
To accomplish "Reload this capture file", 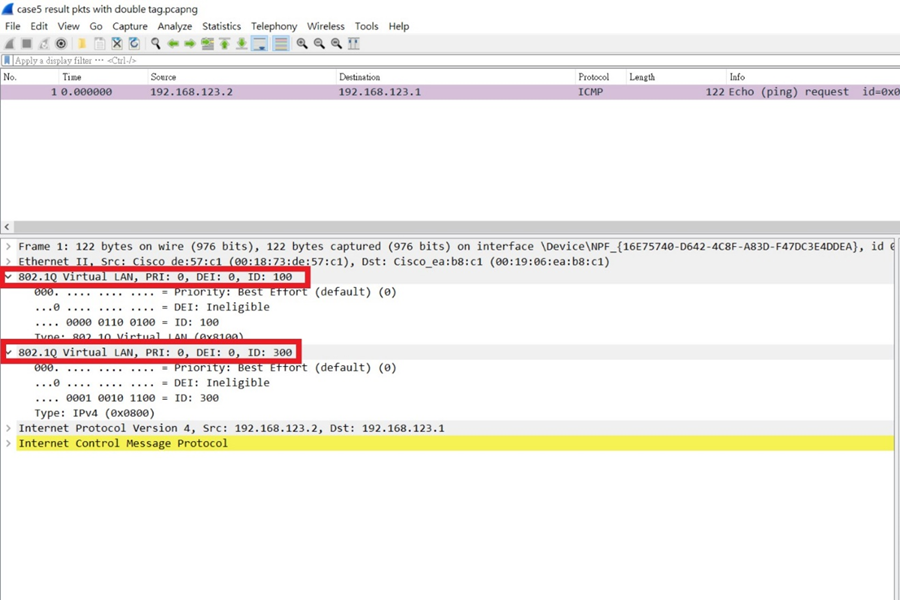I will pos(134,44).
